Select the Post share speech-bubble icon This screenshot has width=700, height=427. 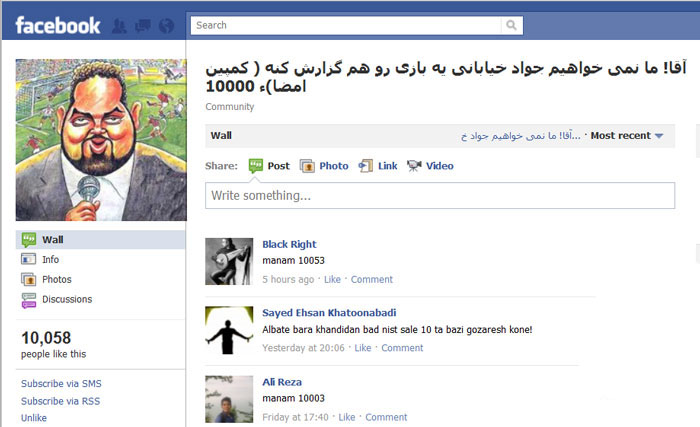click(256, 166)
